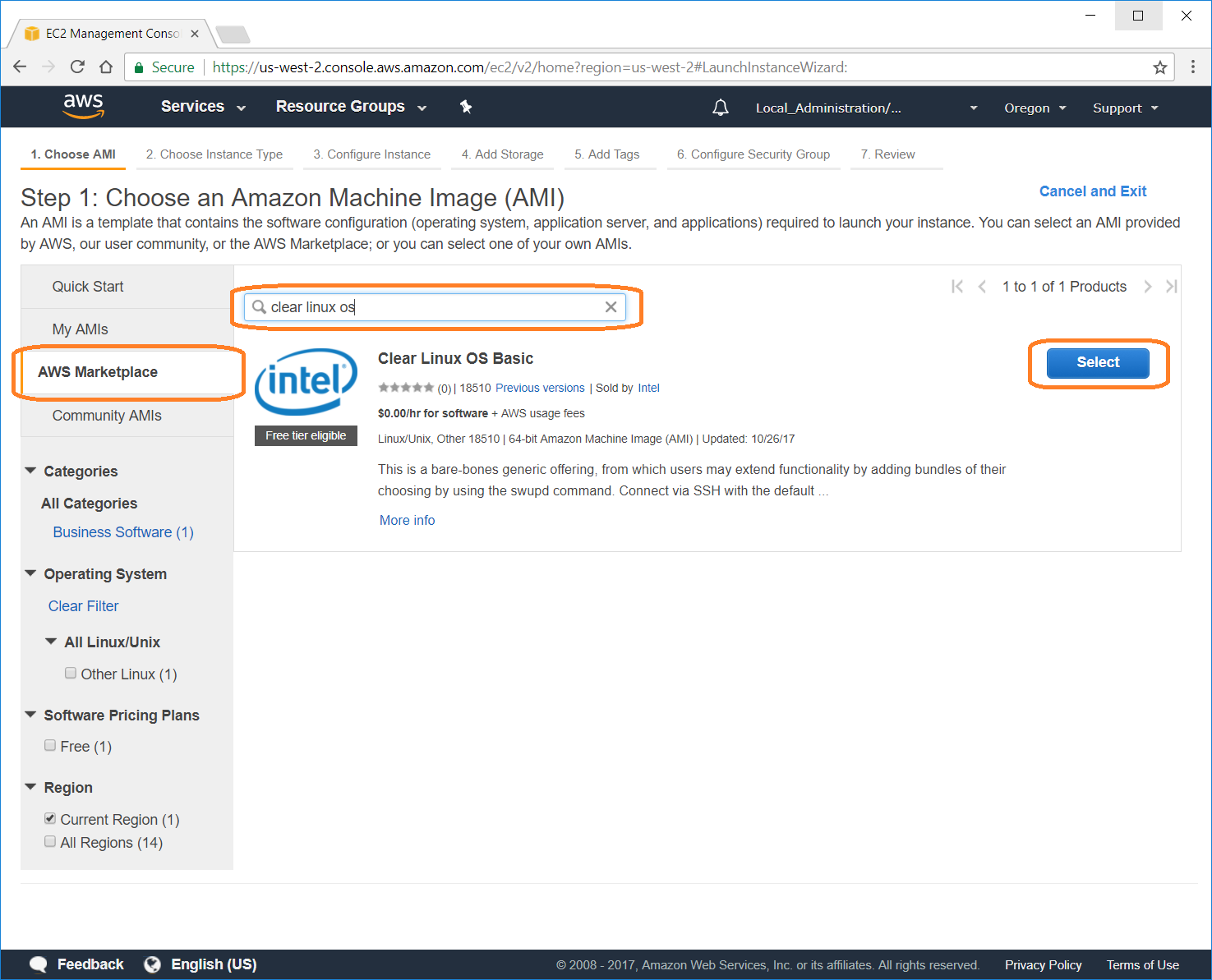Click the Intel seller link
This screenshot has height=980, width=1212.
648,388
